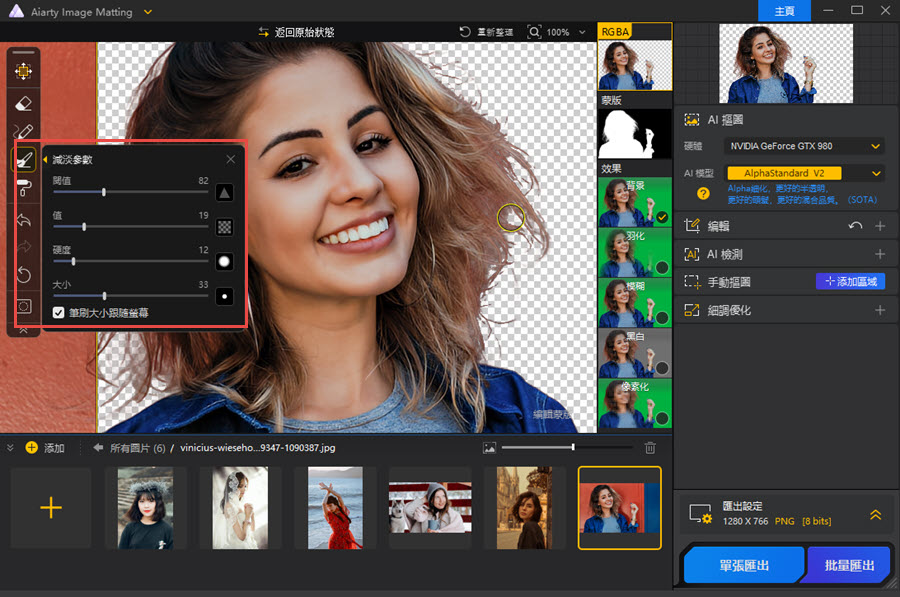Open the AI 模型 AlphaStandard V2 dropdown
The width and height of the screenshot is (900, 597).
(x=804, y=173)
